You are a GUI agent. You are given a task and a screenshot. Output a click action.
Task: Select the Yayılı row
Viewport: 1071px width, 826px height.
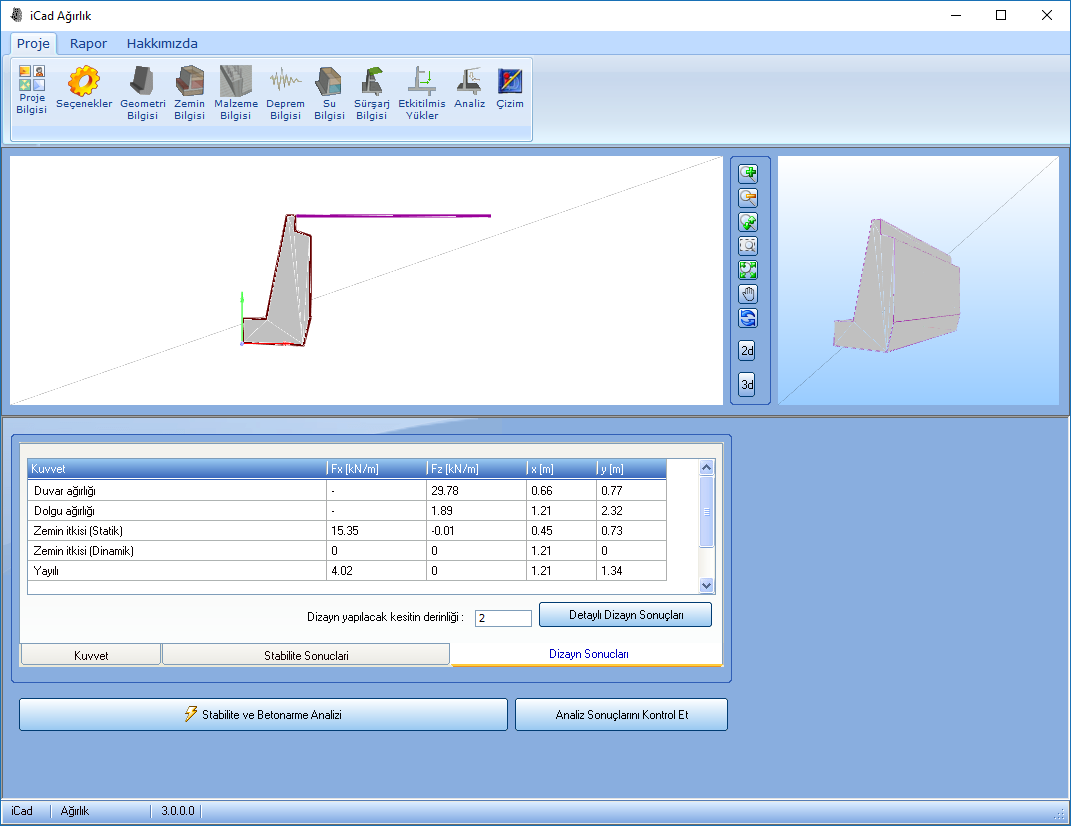[x=347, y=570]
